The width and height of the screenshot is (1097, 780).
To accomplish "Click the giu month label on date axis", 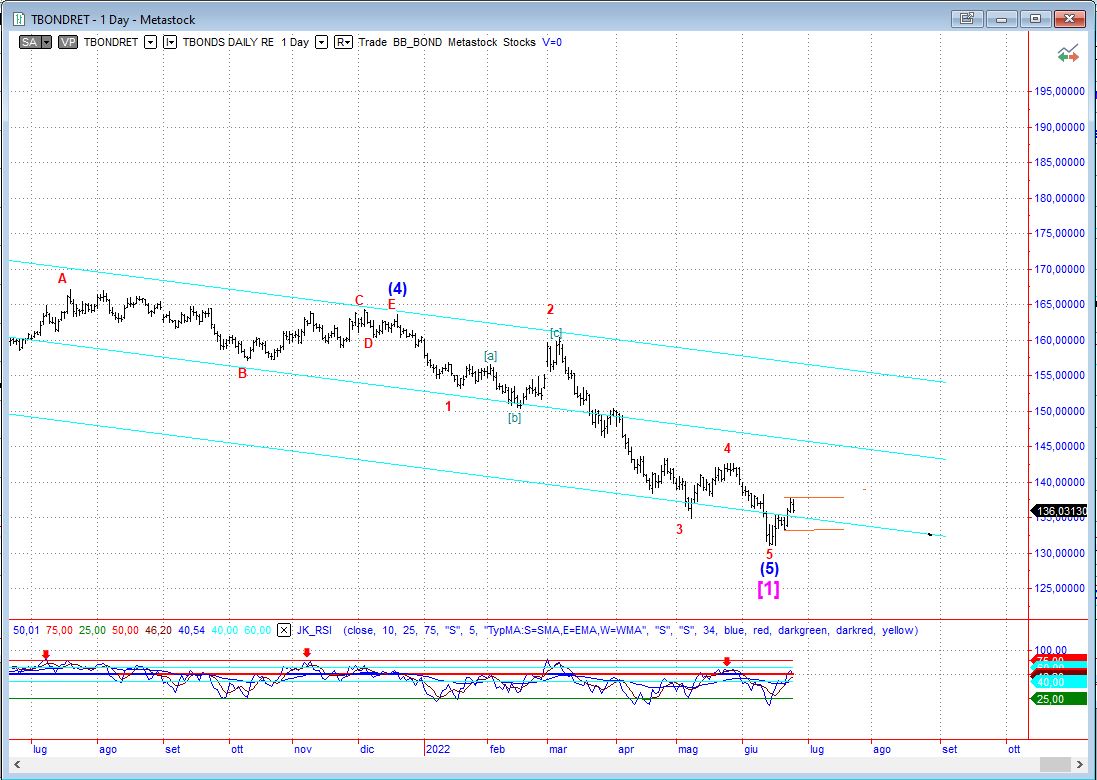I will 751,749.
